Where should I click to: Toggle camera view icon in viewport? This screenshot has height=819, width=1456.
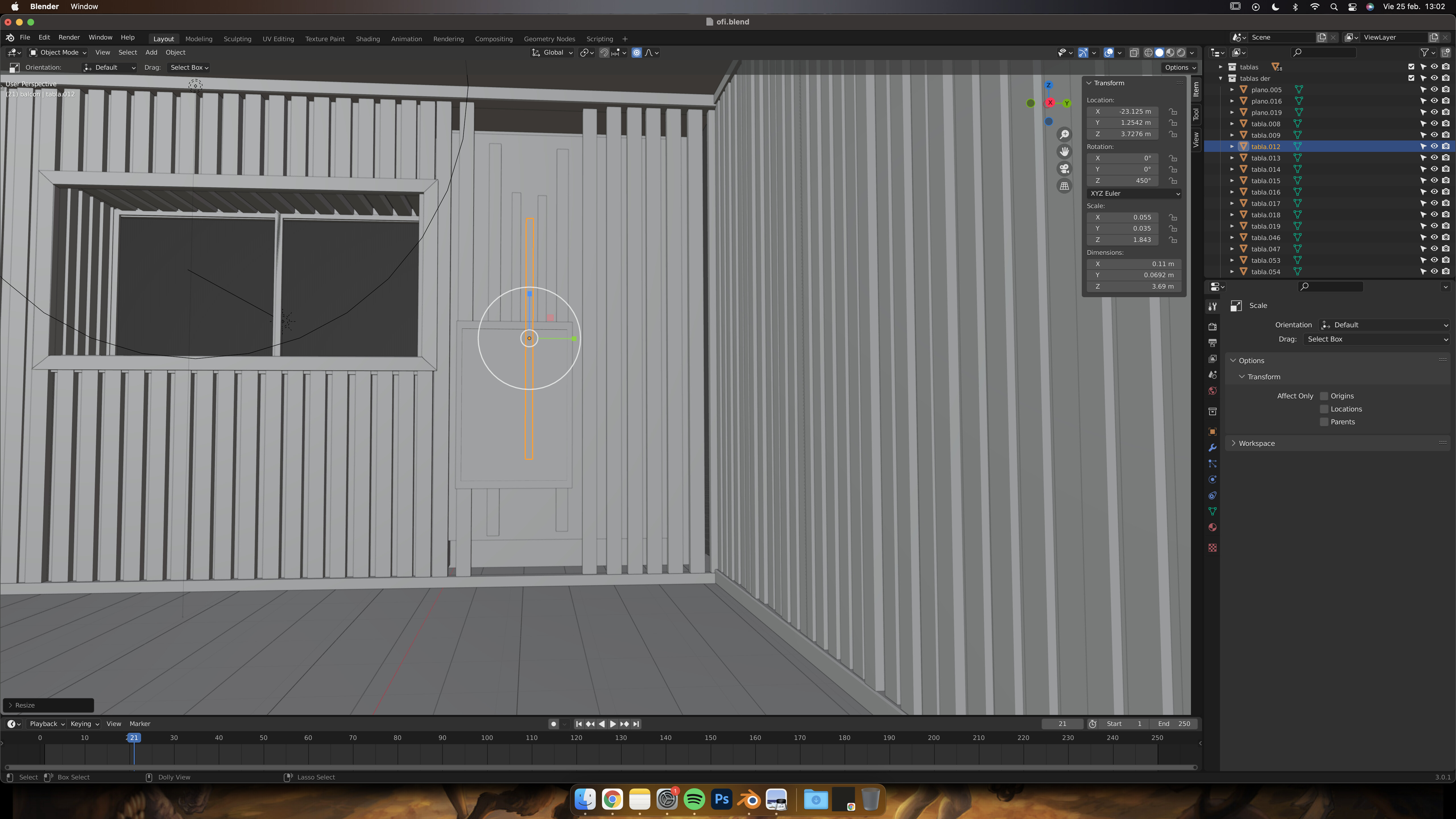(x=1064, y=169)
